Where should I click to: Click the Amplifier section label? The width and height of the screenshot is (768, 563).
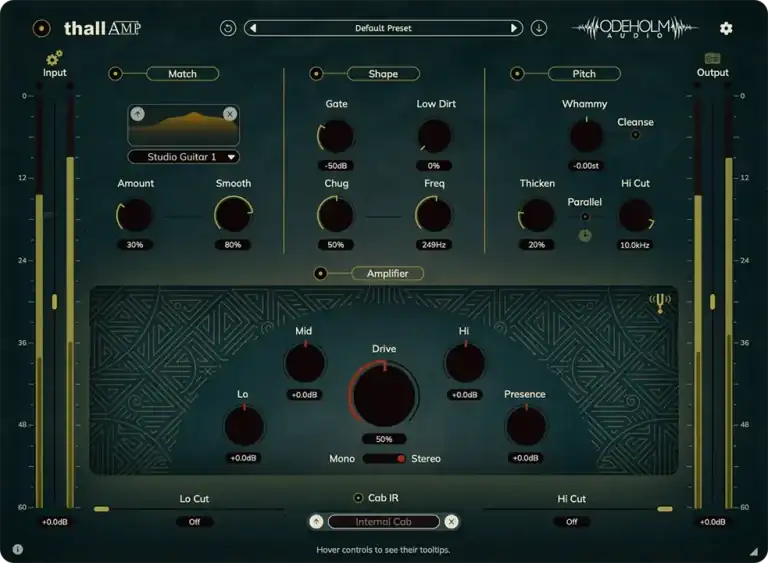pos(387,273)
